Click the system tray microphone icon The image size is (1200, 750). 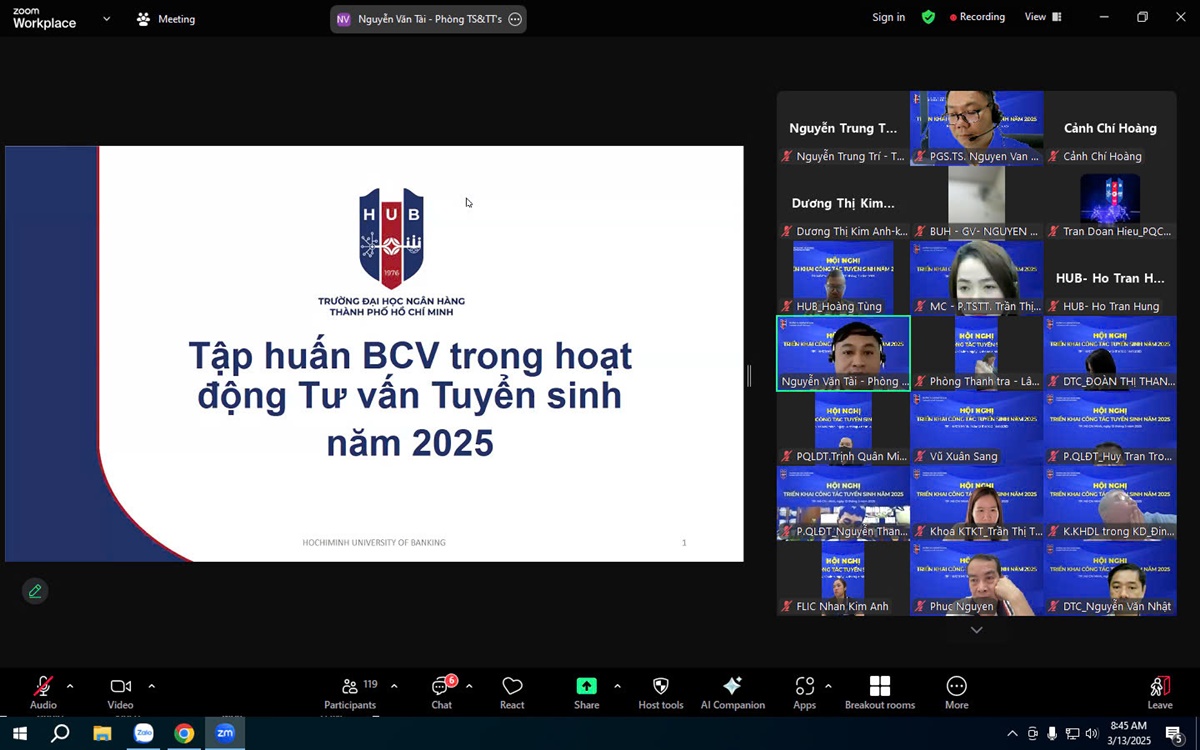tap(1052, 733)
